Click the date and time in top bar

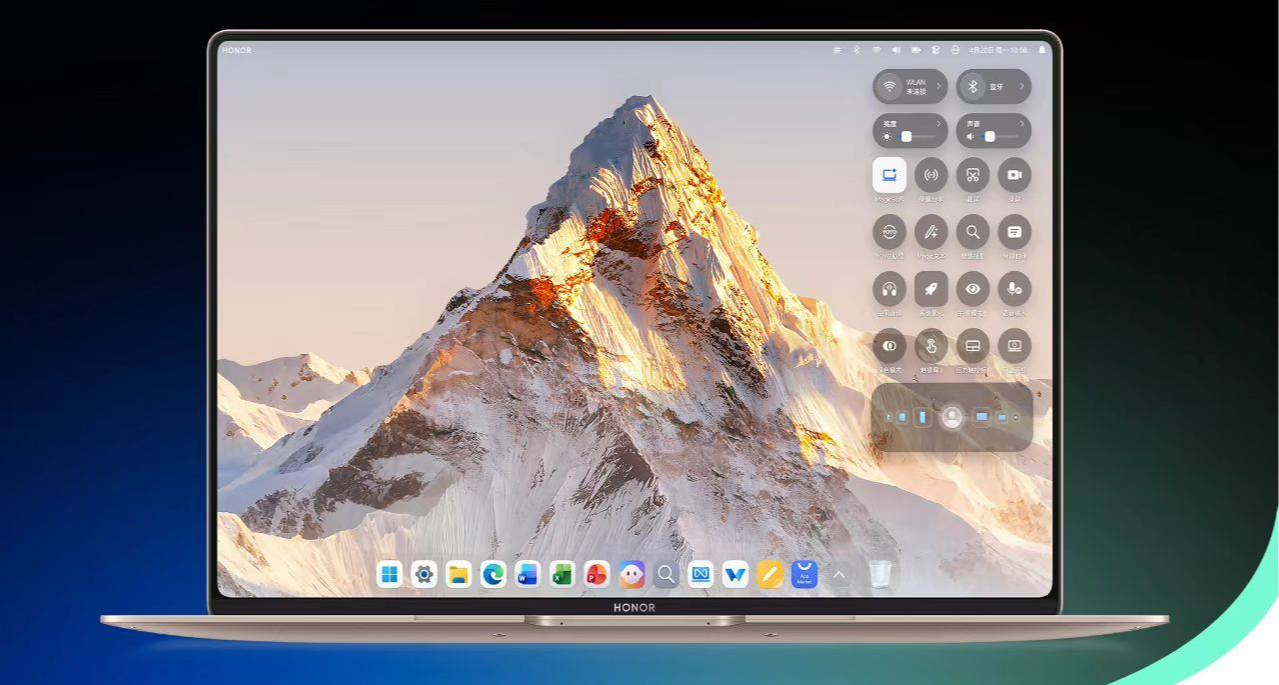tap(998, 50)
